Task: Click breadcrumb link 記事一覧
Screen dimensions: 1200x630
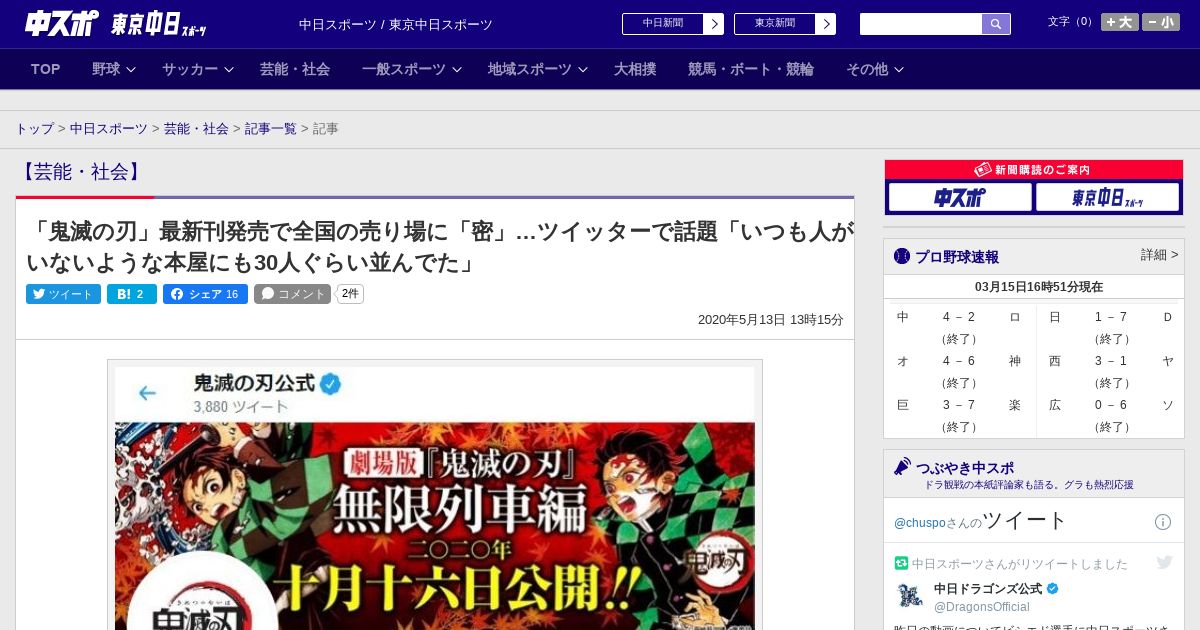Action: pyautogui.click(x=271, y=129)
